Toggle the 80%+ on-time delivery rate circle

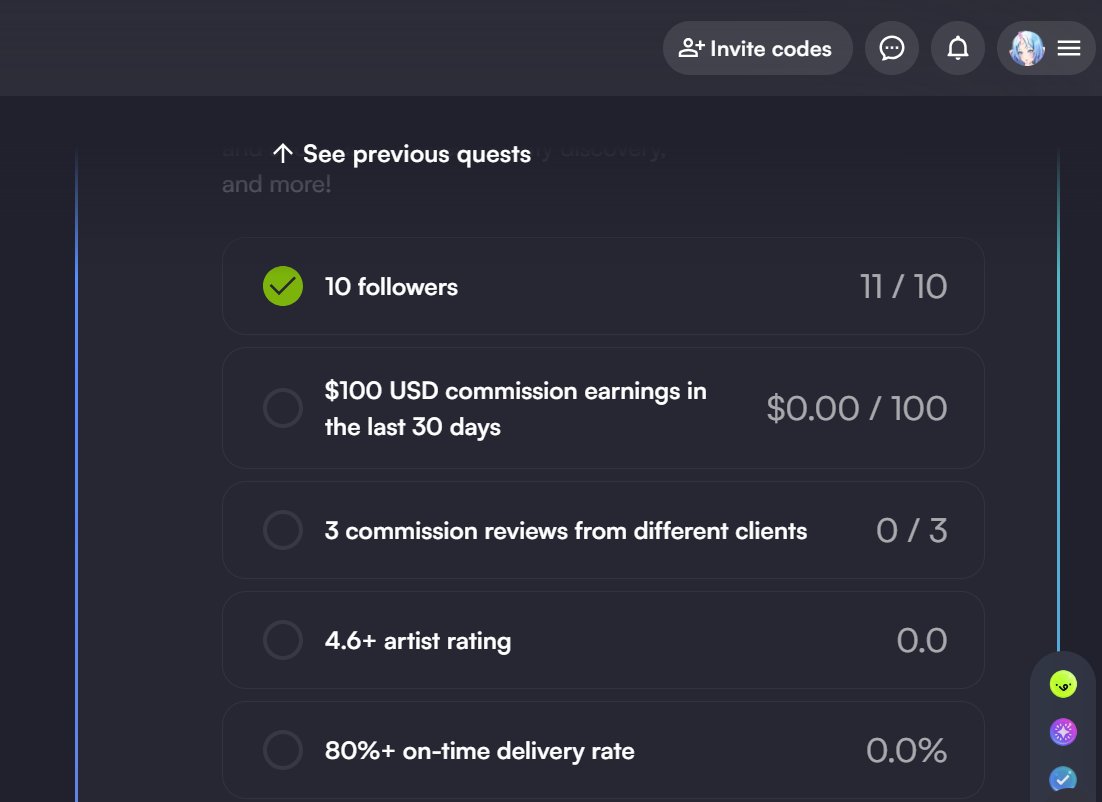point(283,750)
